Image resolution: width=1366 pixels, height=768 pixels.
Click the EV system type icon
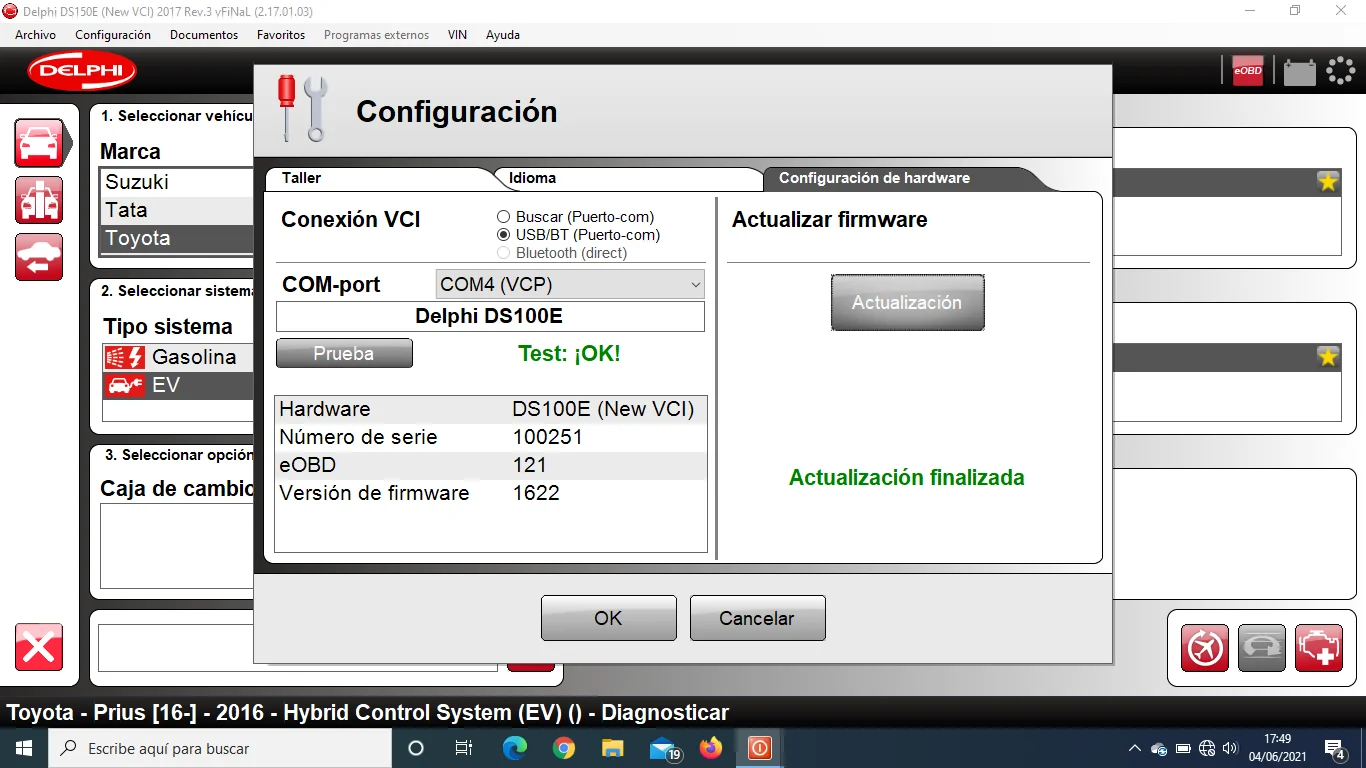(125, 385)
